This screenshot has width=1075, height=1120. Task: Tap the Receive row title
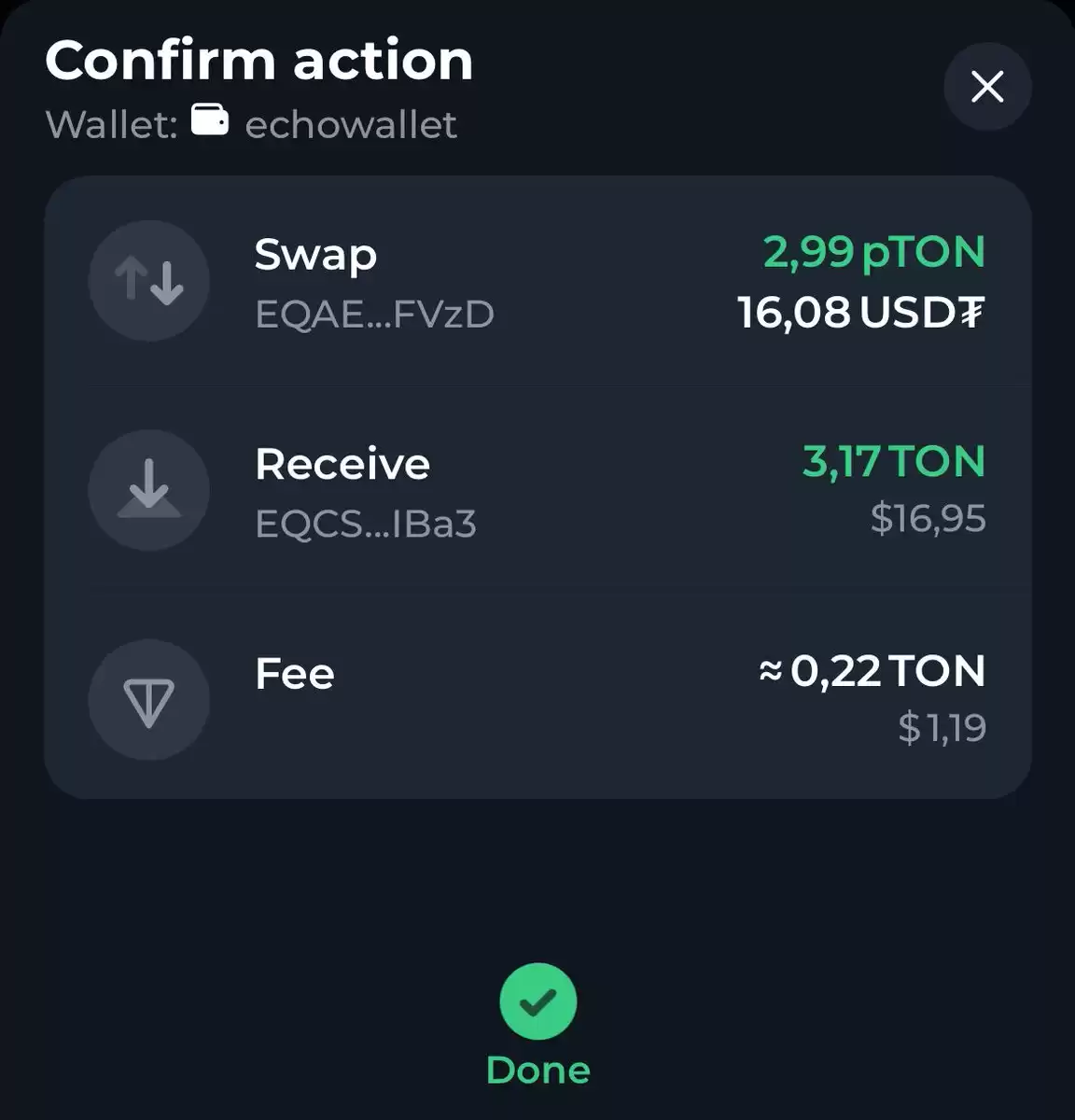[x=342, y=464]
